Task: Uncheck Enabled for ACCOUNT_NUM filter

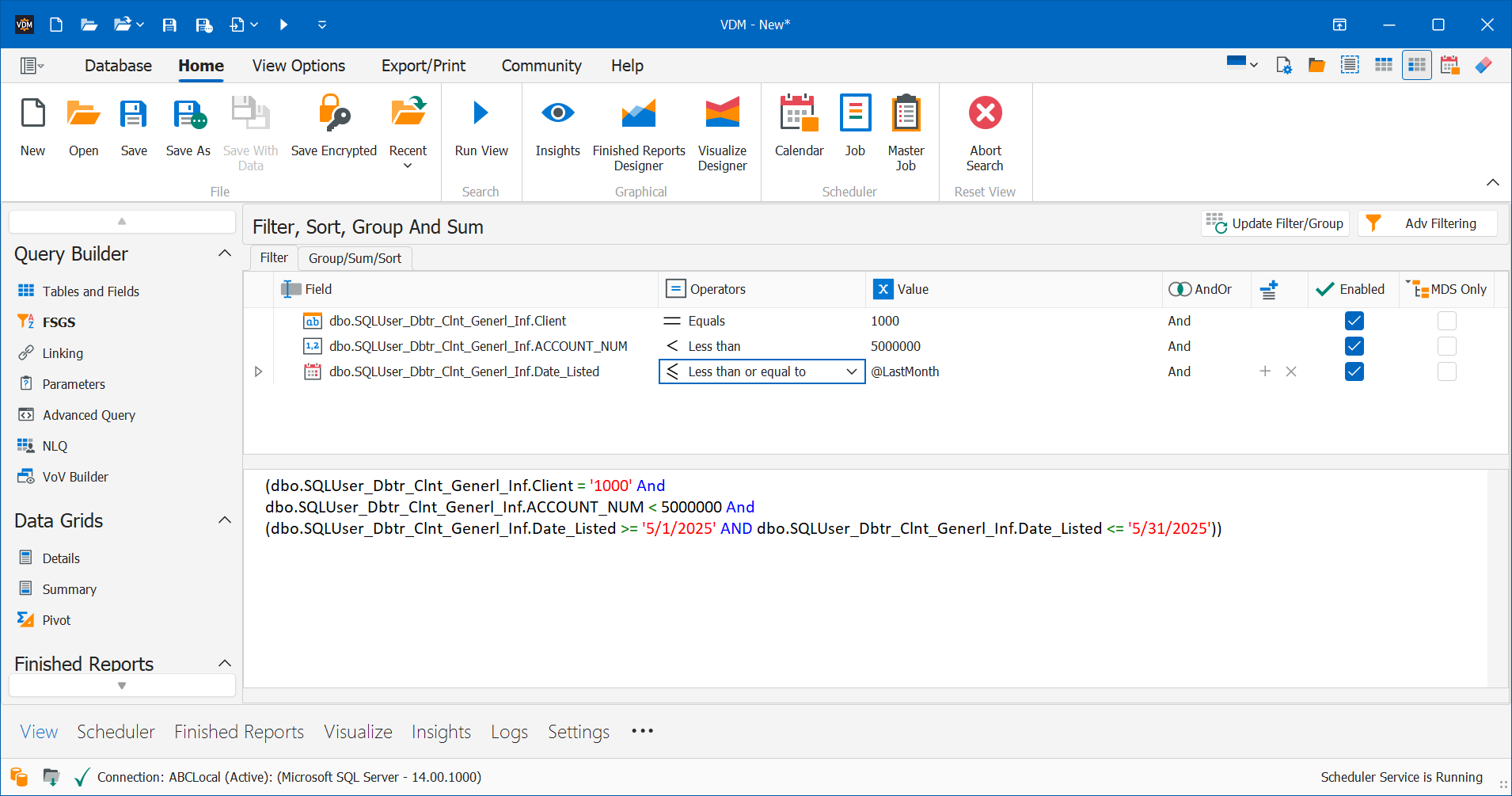Action: pyautogui.click(x=1354, y=346)
